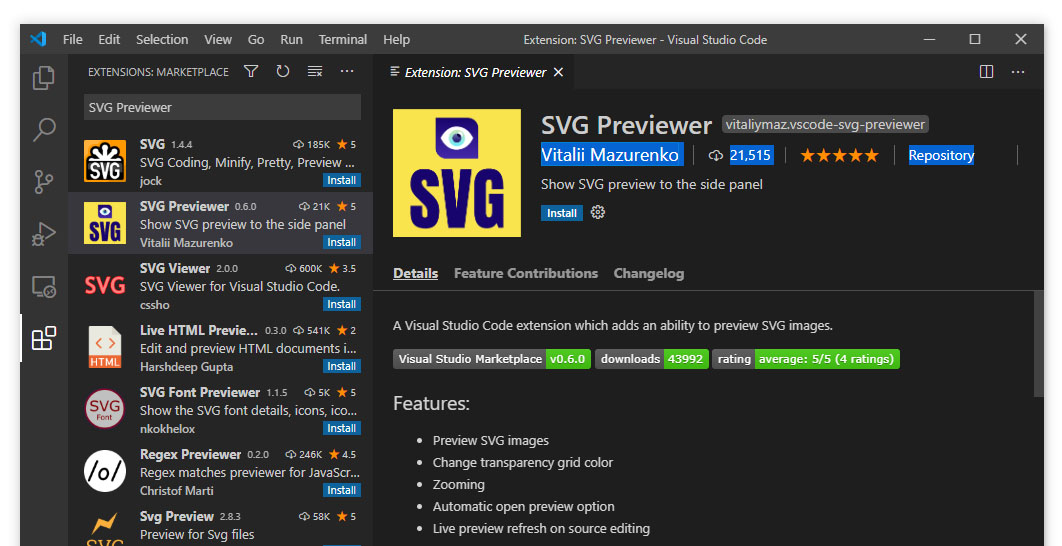Close the SVG Previewer extension tab
This screenshot has height=546, width=1062.
559,72
